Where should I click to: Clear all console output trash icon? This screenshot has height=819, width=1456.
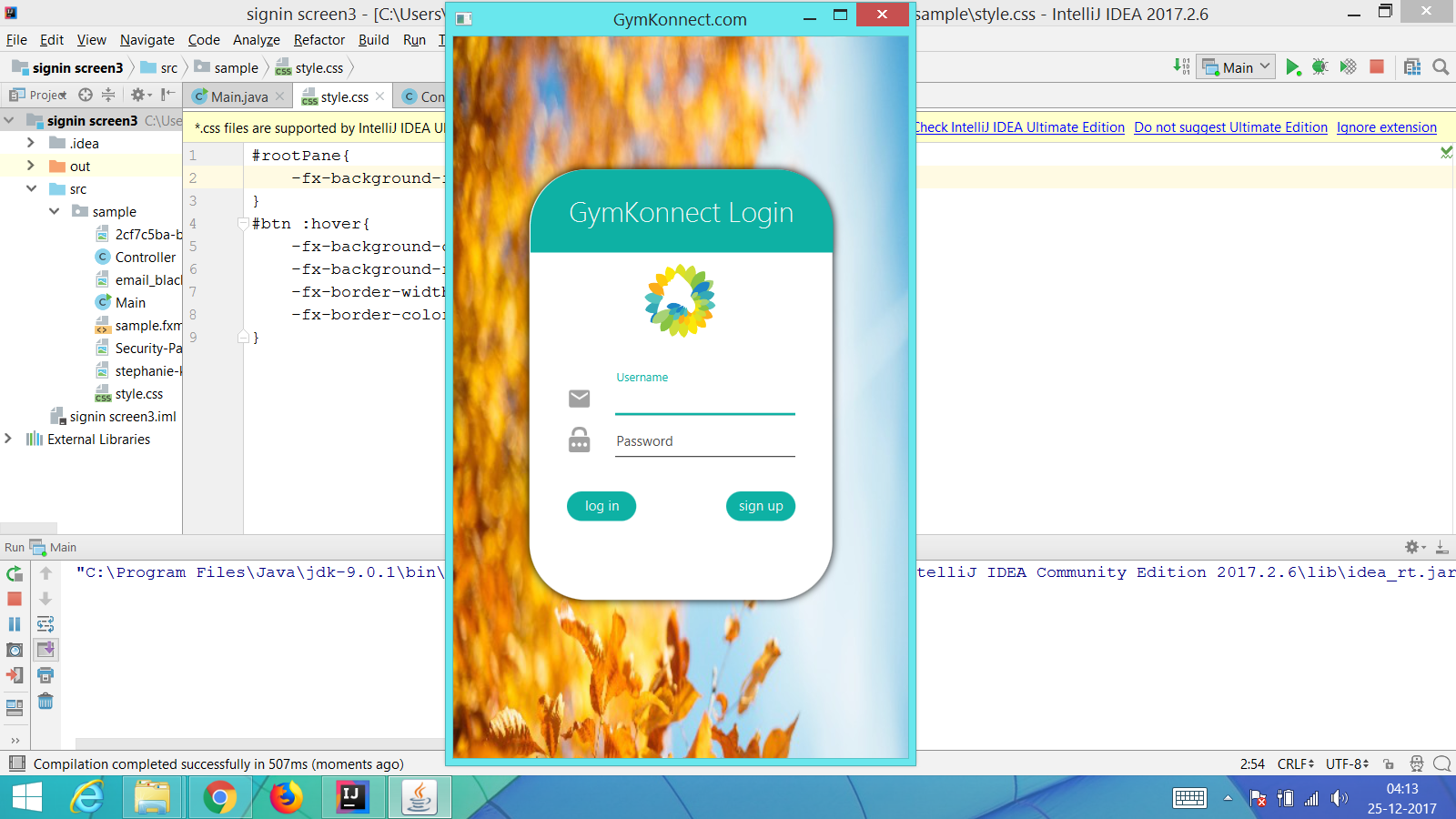click(45, 701)
